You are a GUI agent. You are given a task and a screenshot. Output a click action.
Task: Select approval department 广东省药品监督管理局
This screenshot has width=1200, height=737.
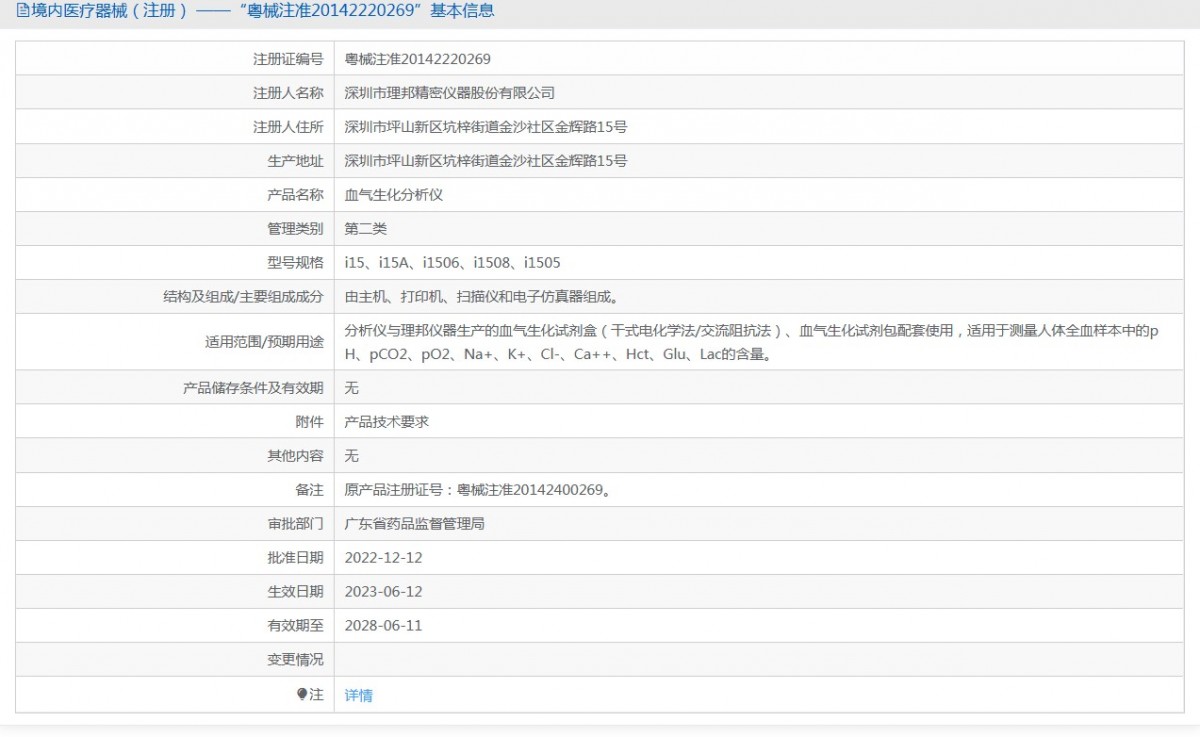tap(414, 524)
